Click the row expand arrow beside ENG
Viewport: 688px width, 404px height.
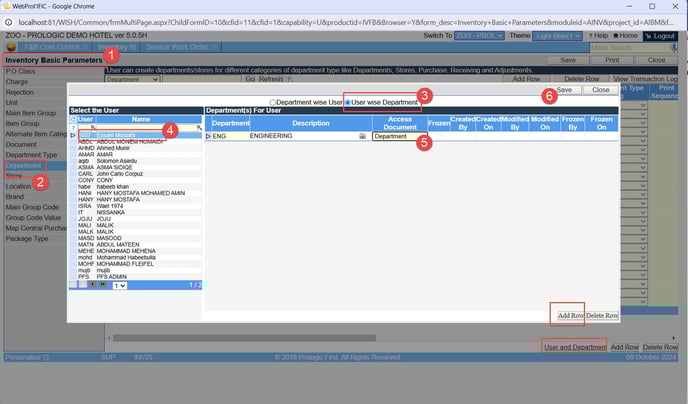[x=208, y=135]
